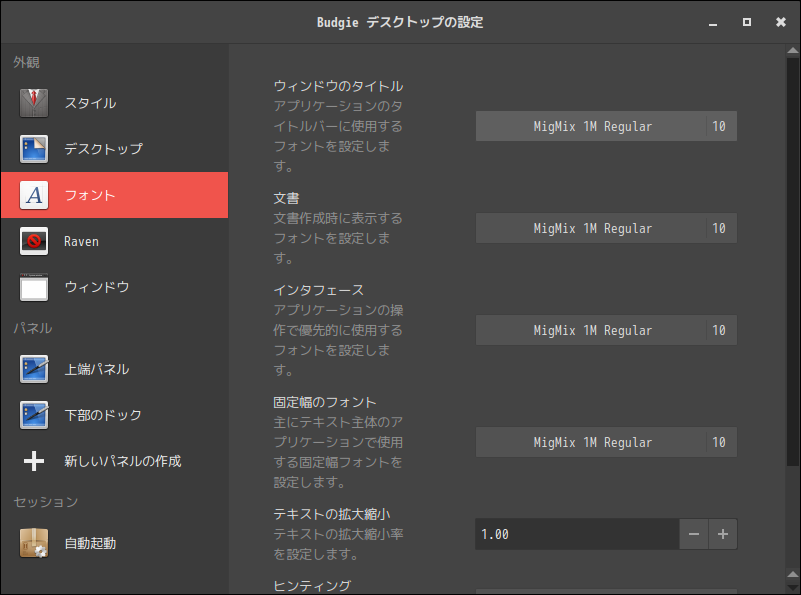
Task: Go to スタイル settings page label
Action: pyautogui.click(x=90, y=103)
